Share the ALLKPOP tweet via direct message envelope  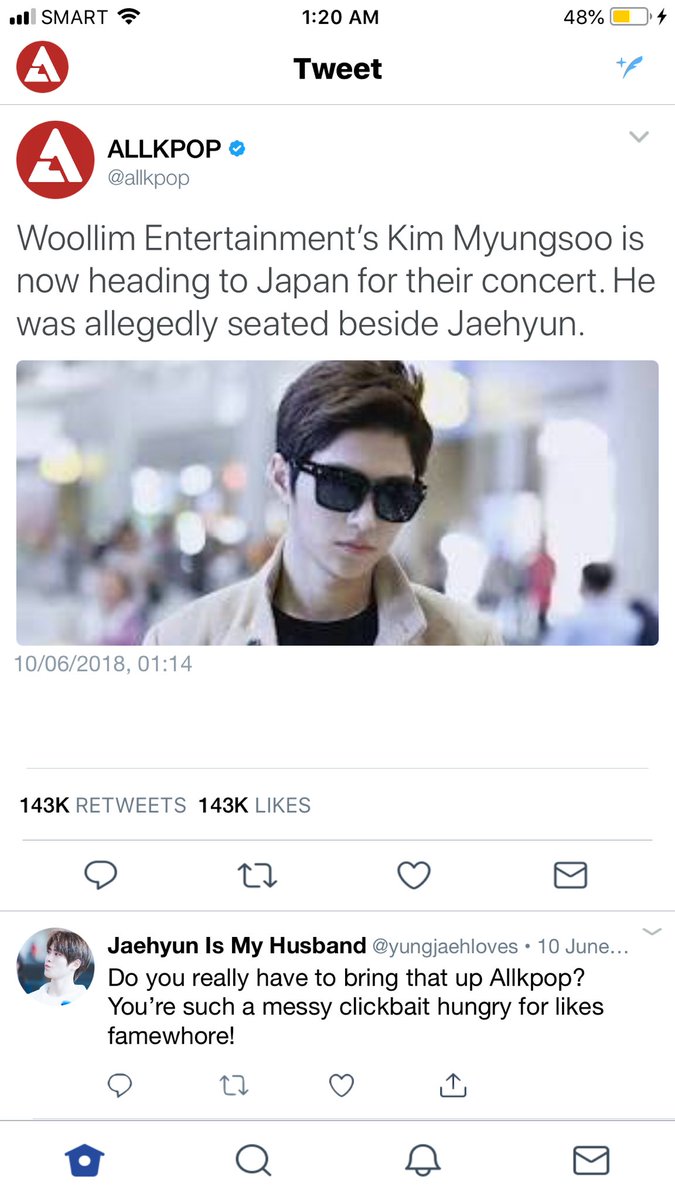click(570, 876)
